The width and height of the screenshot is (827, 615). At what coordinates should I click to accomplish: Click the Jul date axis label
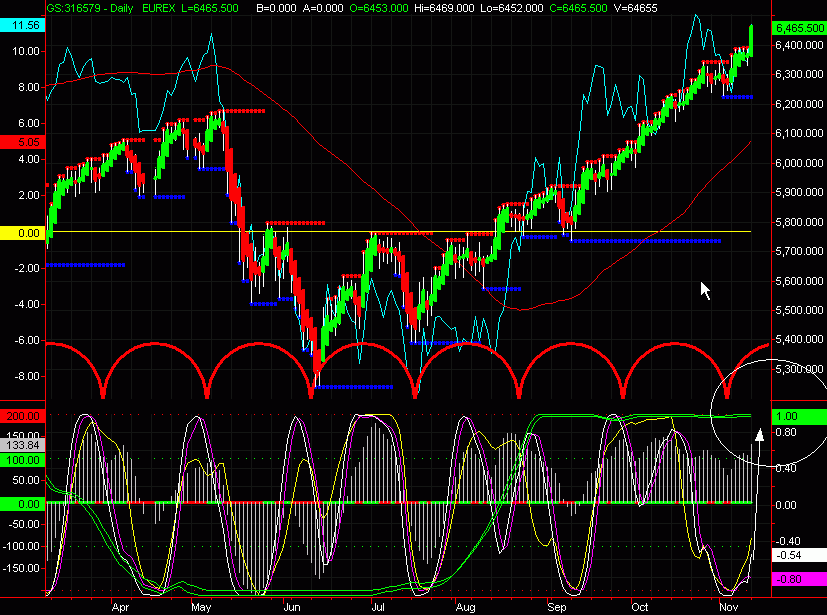click(378, 607)
